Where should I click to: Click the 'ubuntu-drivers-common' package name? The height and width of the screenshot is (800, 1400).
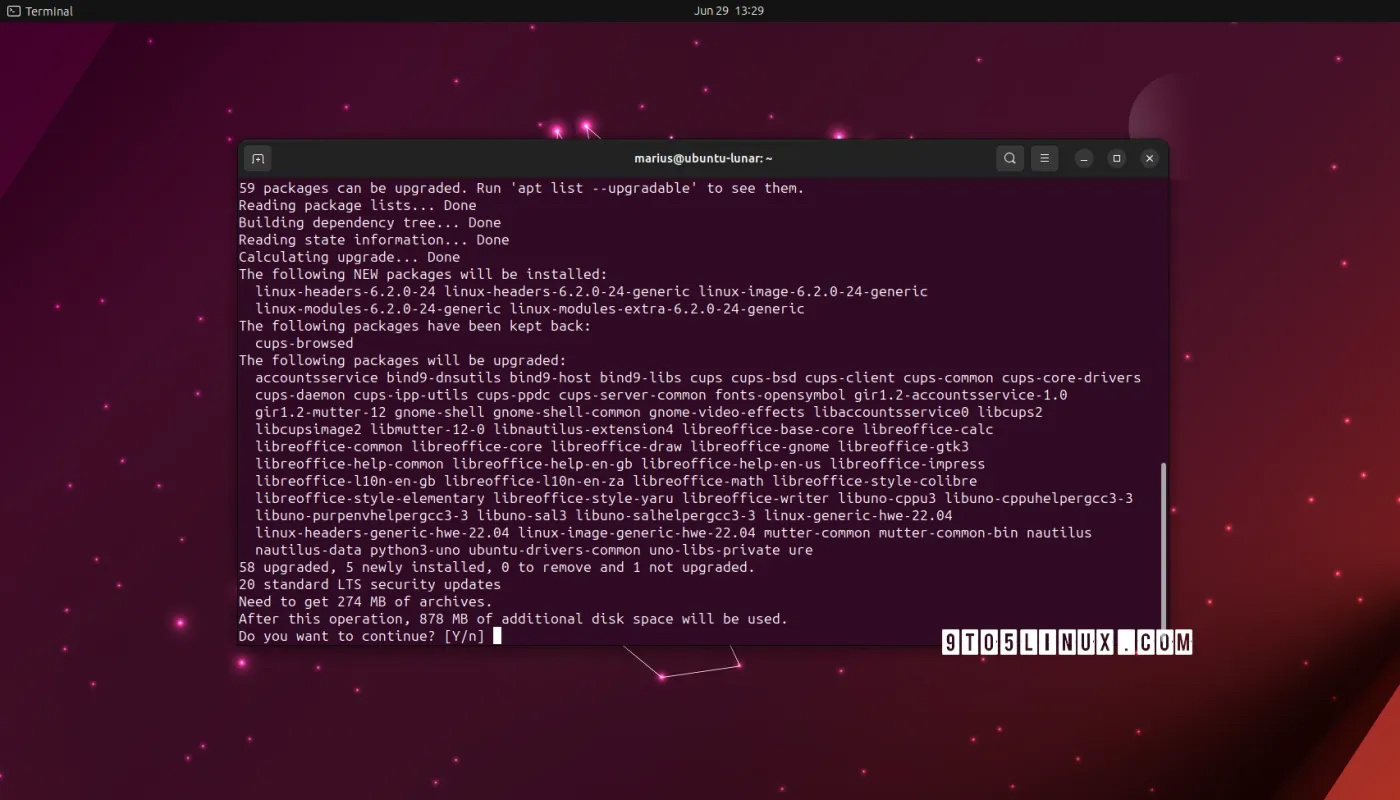pos(555,550)
